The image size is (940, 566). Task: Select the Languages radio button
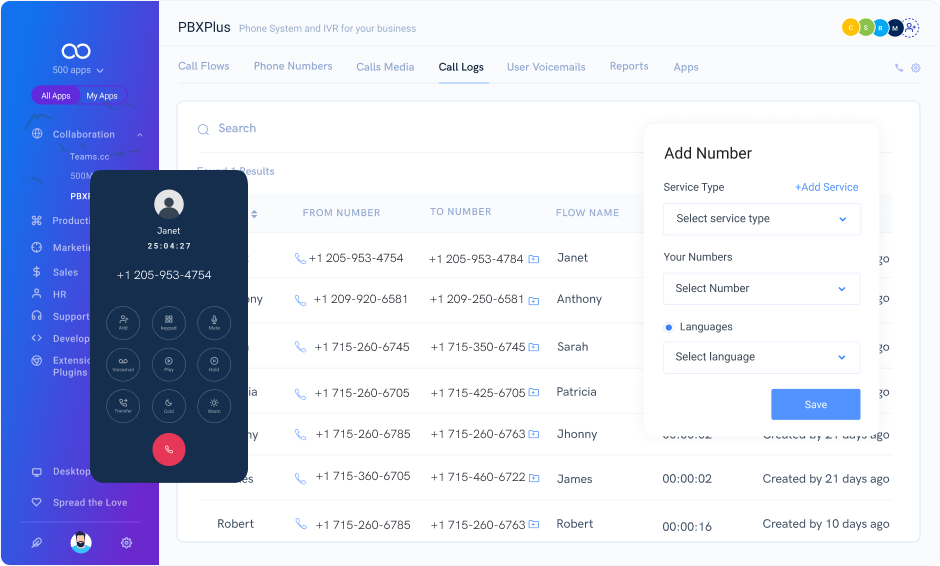[x=669, y=327]
